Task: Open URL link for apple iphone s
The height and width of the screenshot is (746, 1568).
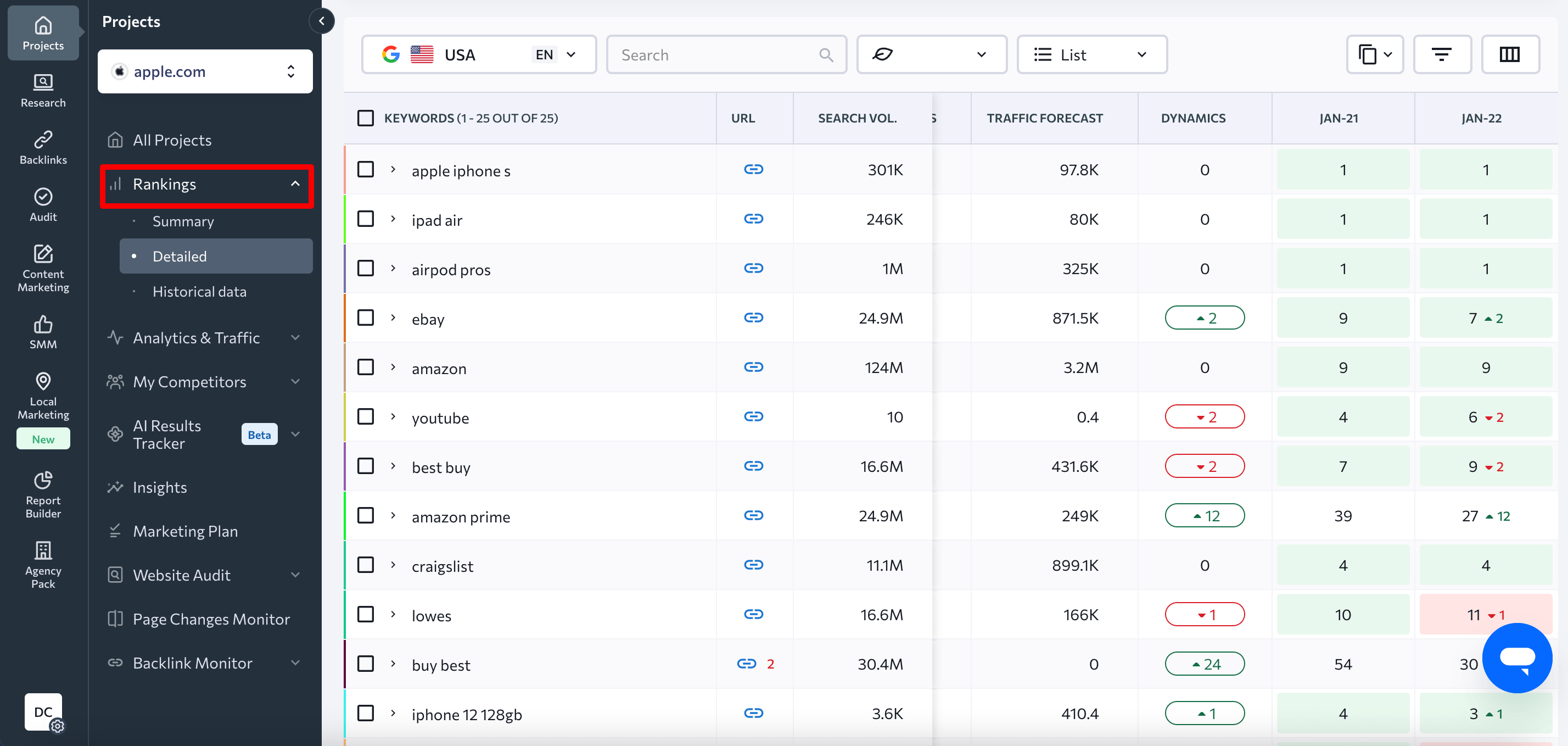Action: coord(753,169)
